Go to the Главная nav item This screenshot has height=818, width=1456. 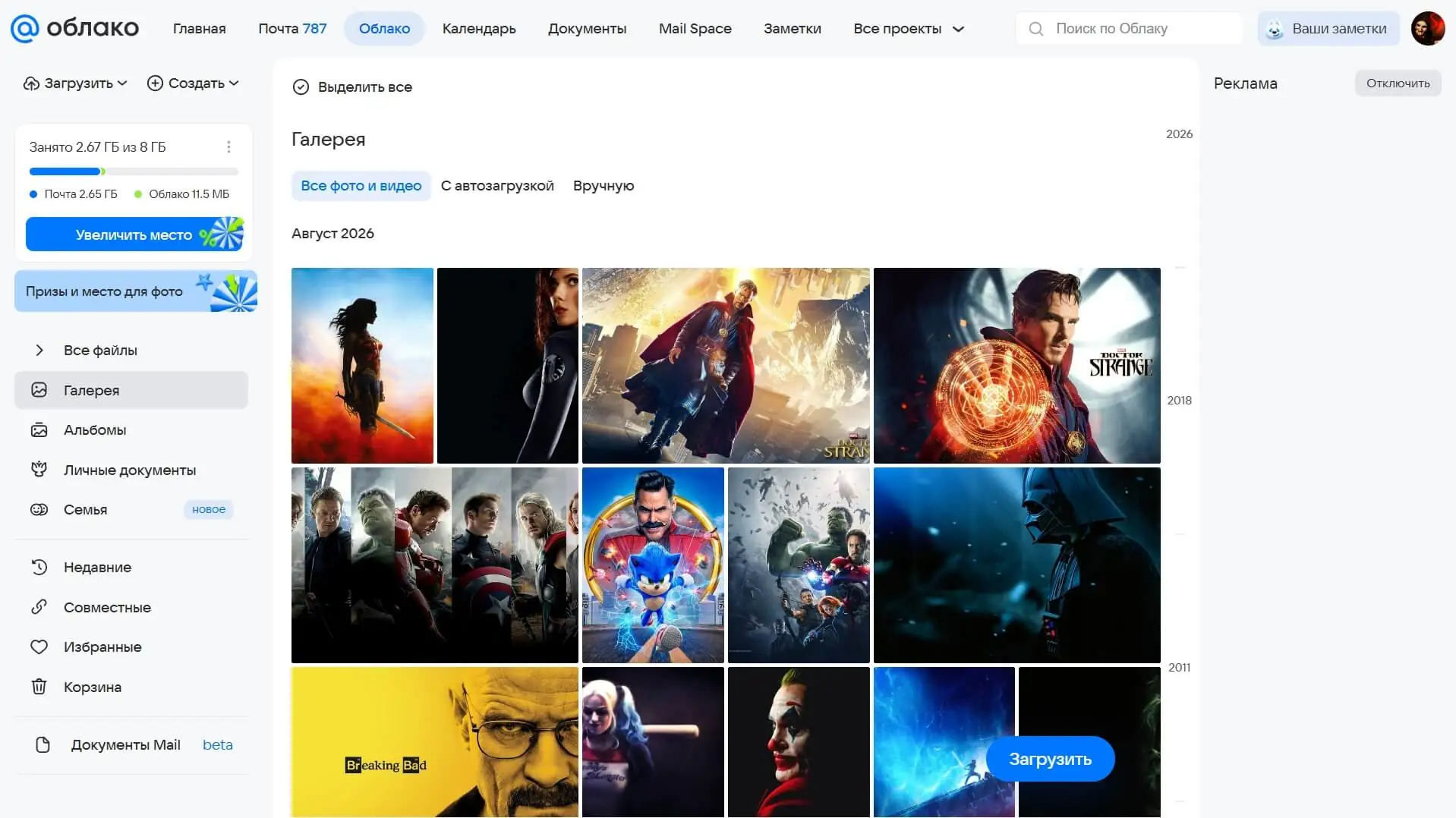point(200,29)
